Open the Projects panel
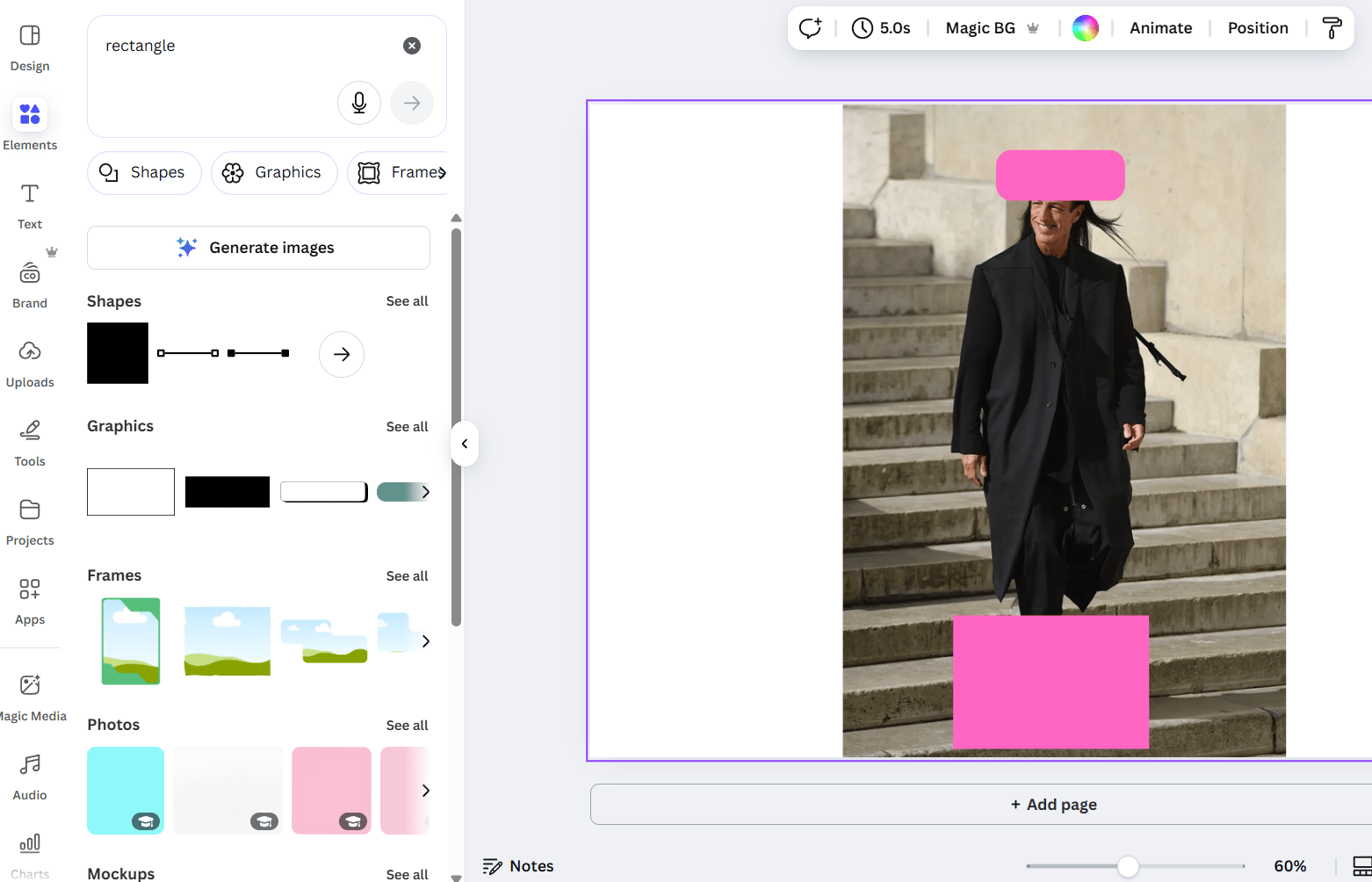This screenshot has width=1372, height=882. click(30, 522)
